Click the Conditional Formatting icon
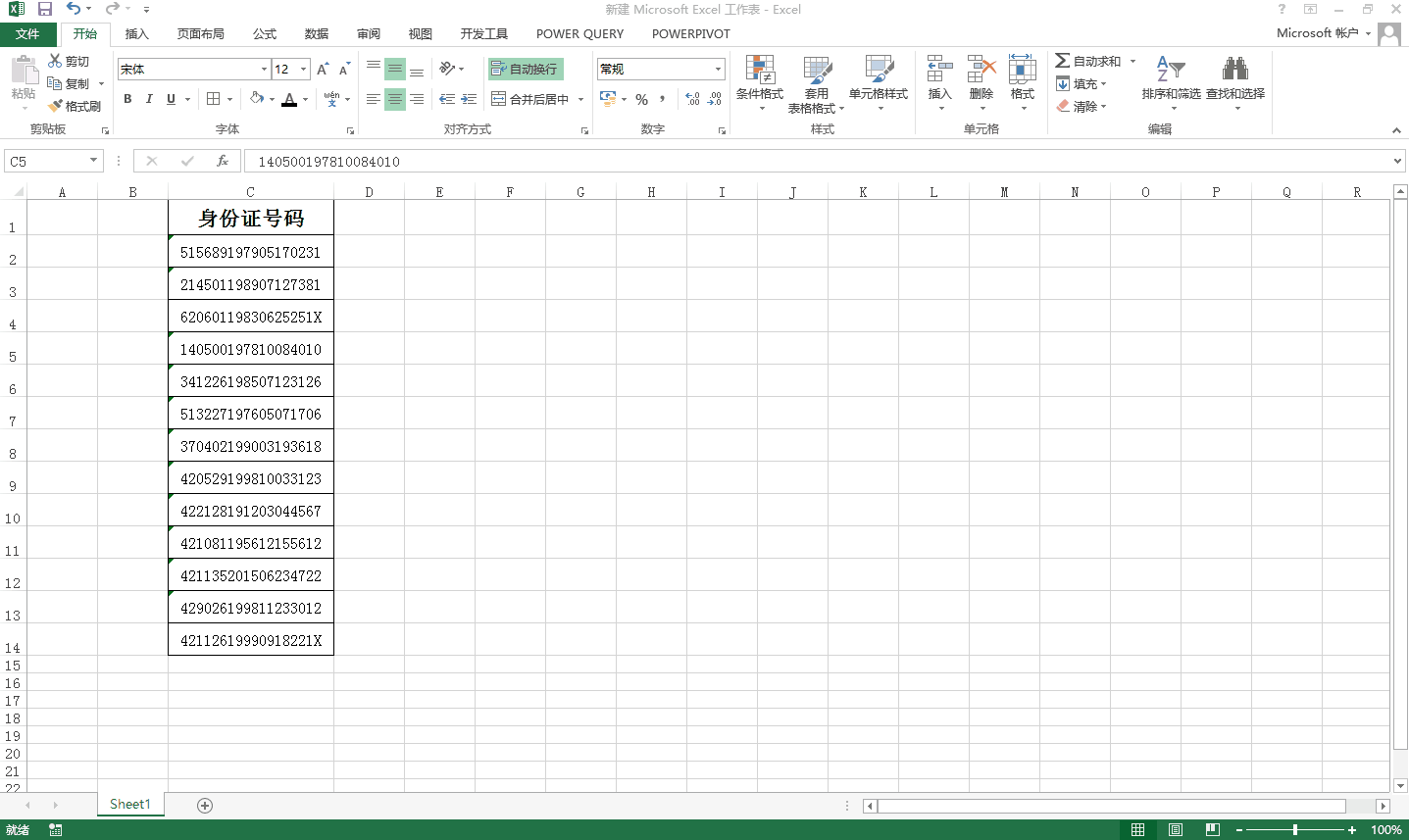The image size is (1409, 840). pos(760,71)
